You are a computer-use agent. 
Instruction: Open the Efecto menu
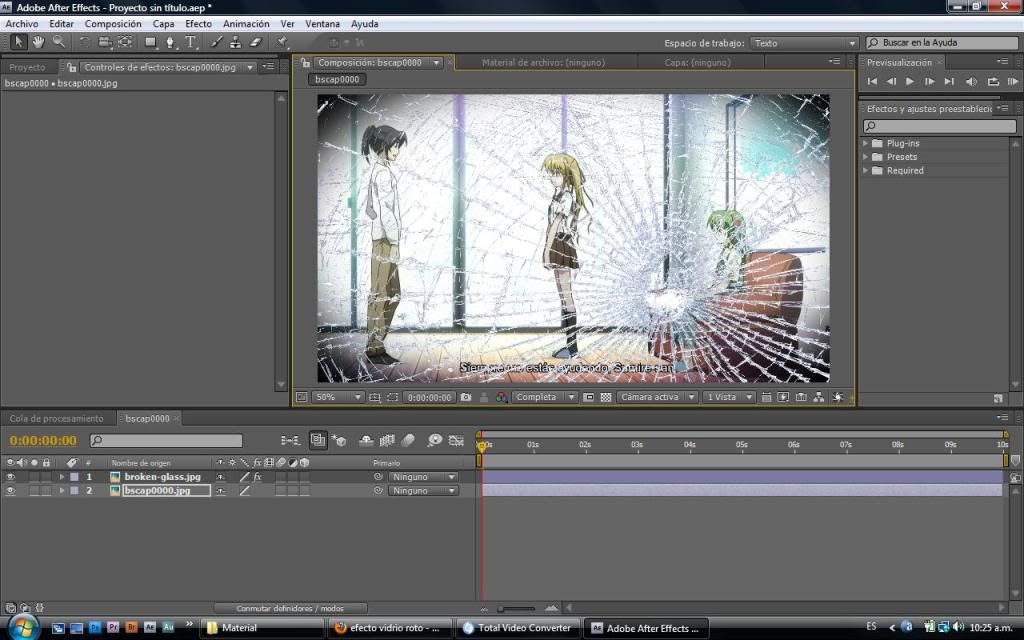(199, 24)
